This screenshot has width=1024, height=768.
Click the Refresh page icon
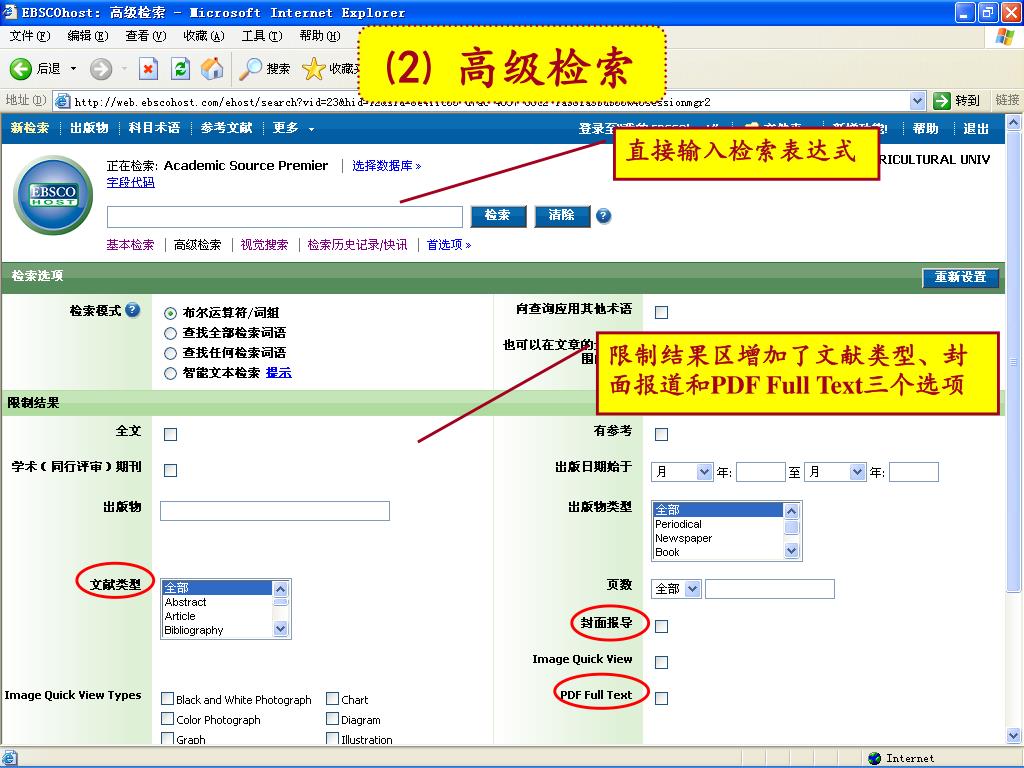[x=180, y=69]
